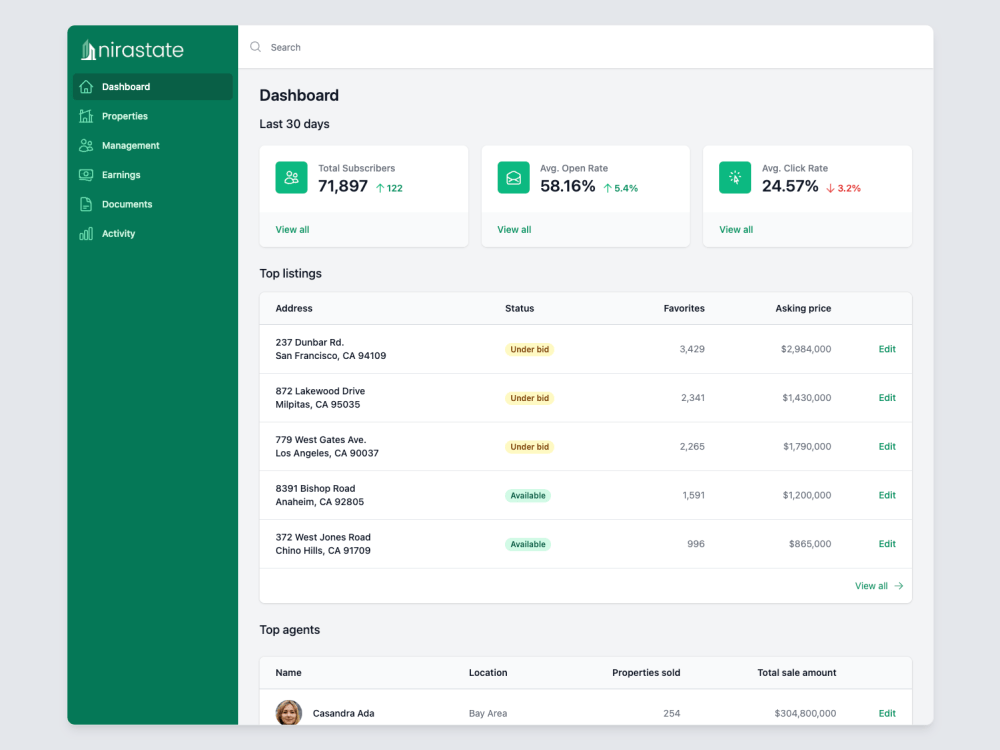
Task: Edit the 237 Dunbar Rd. listing
Action: 886,349
